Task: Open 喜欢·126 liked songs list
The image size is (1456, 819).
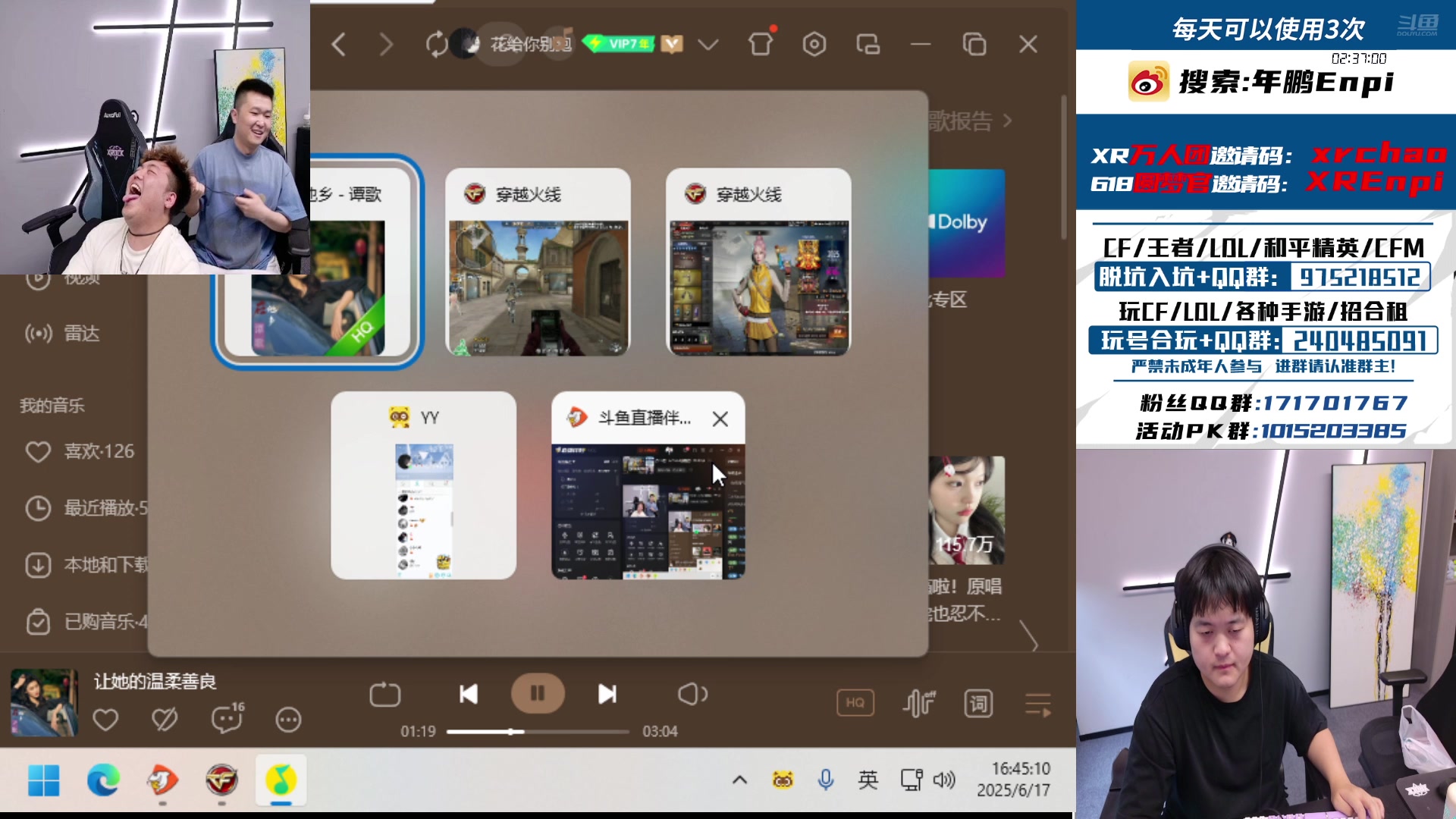Action: coord(80,451)
